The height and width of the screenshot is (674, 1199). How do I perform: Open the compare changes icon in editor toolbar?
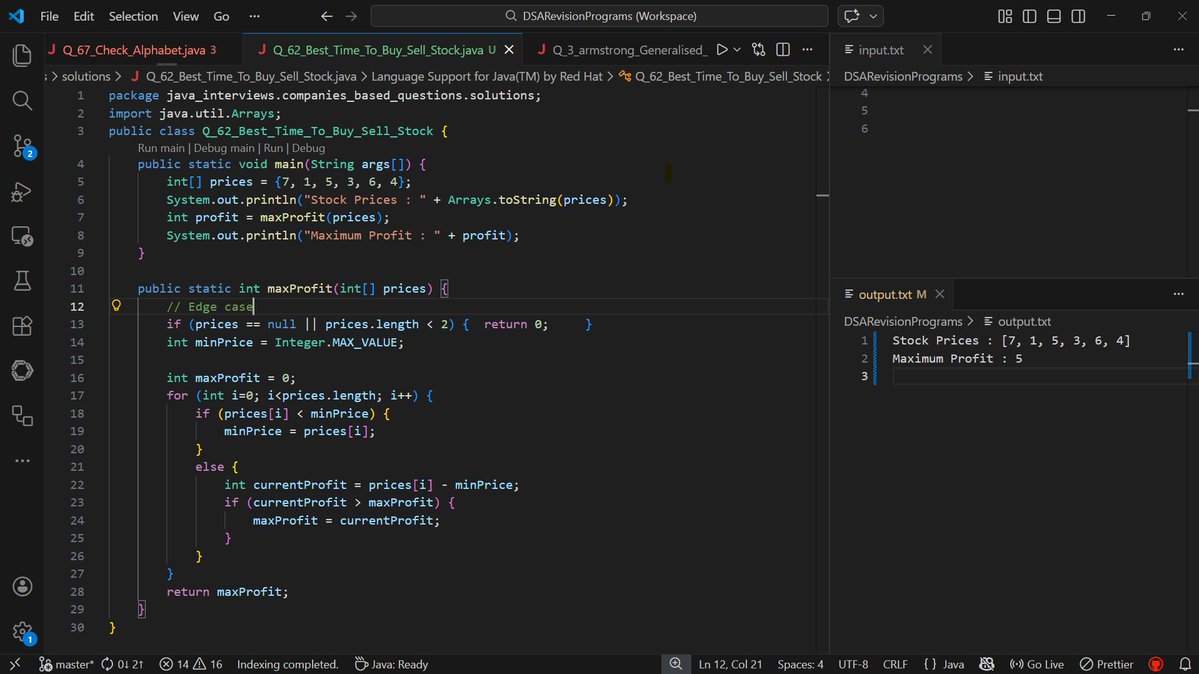pyautogui.click(x=758, y=50)
